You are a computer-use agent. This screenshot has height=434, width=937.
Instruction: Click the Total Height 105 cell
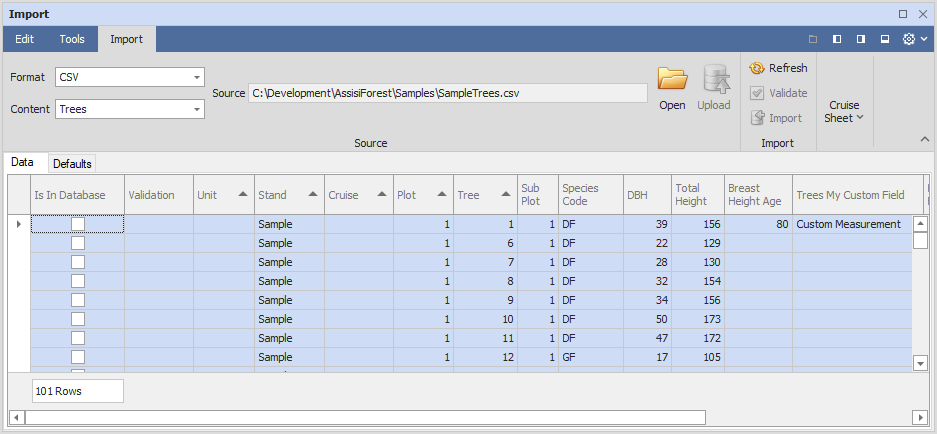pos(698,357)
